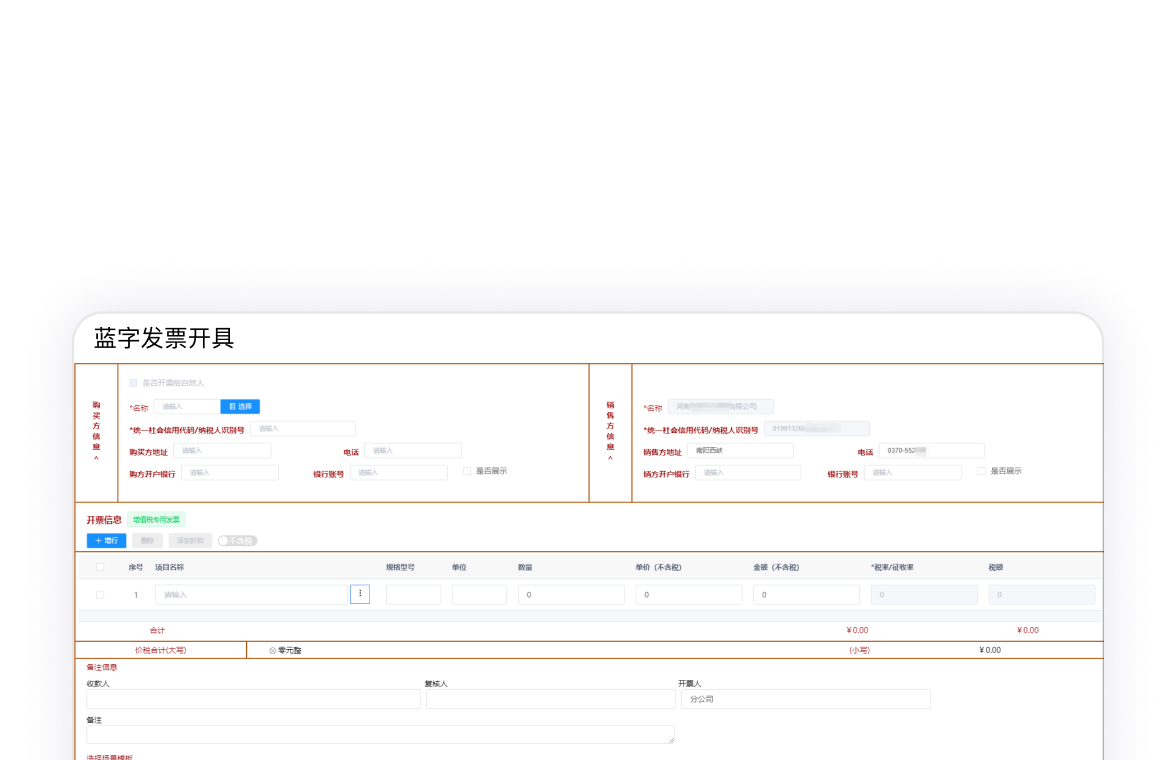
Task: Click the 购方开户银行 input field
Action: coord(230,473)
